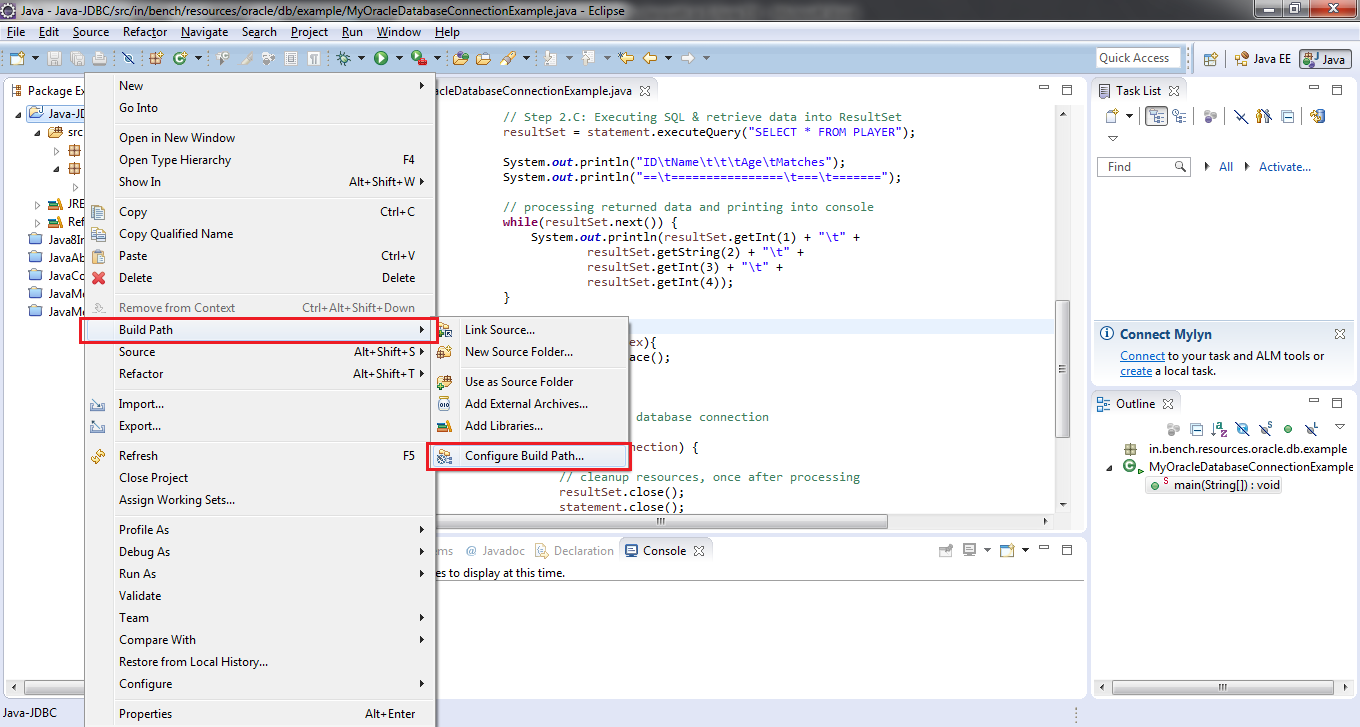
Task: Toggle Hide Static Members in Outline
Action: click(x=1266, y=428)
